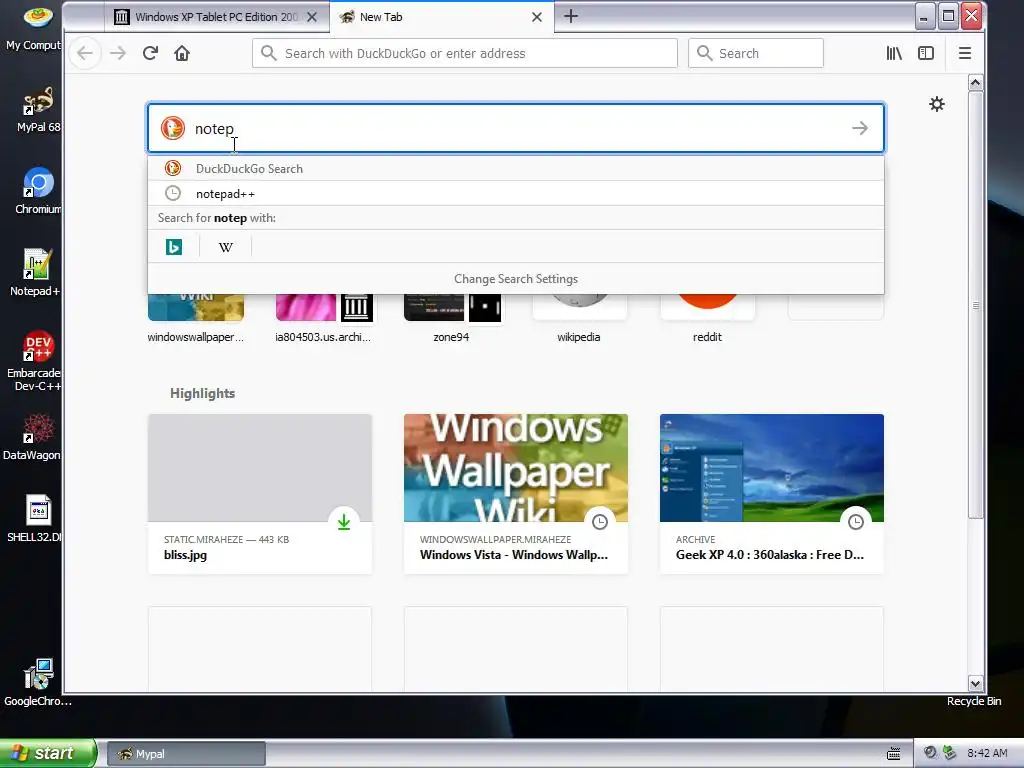
Task: Click the vertical scrollbar thumb
Action: pyautogui.click(x=975, y=305)
